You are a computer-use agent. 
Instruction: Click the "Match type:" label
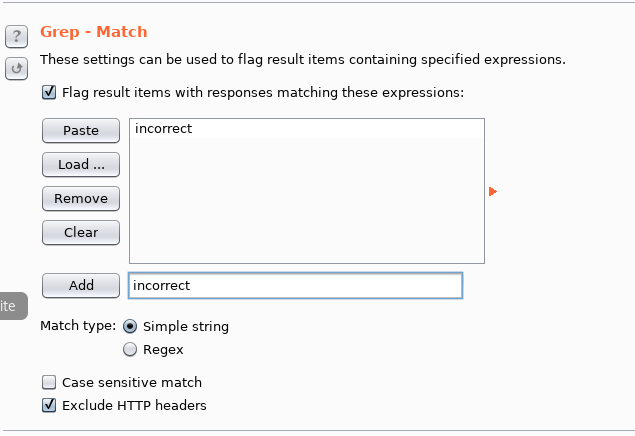click(77, 326)
